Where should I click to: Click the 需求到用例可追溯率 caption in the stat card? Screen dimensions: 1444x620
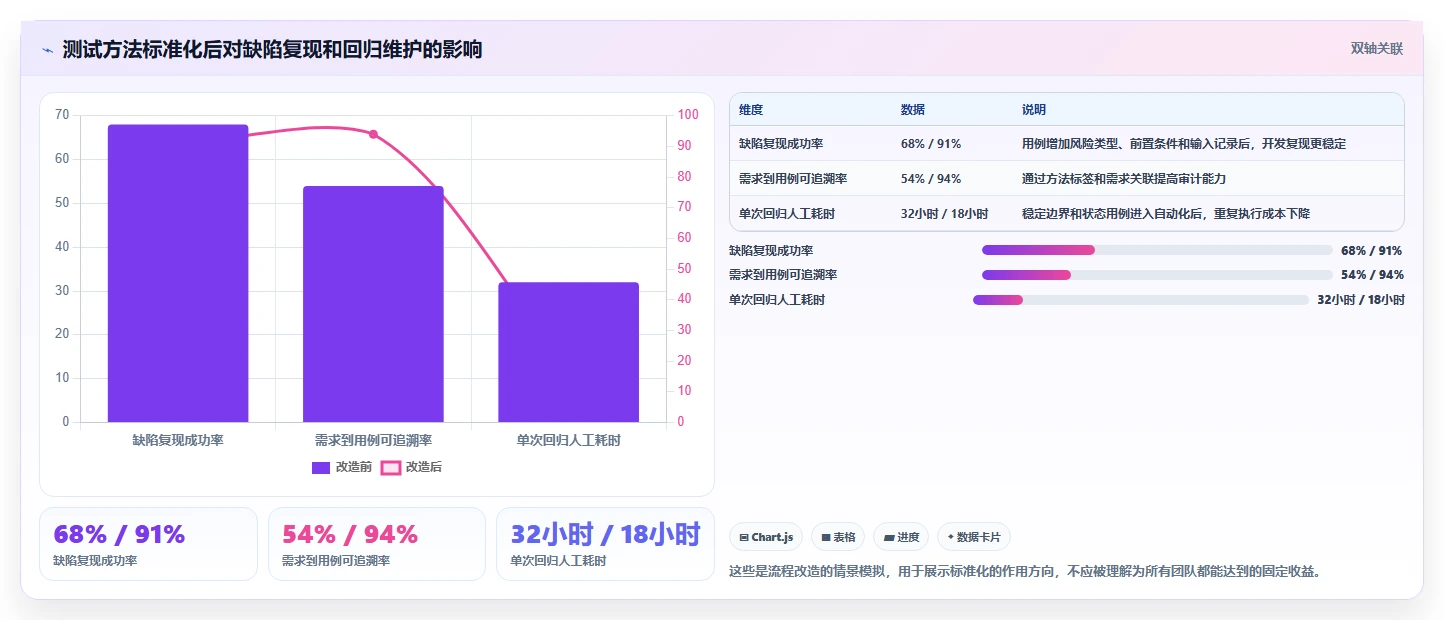pyautogui.click(x=336, y=561)
